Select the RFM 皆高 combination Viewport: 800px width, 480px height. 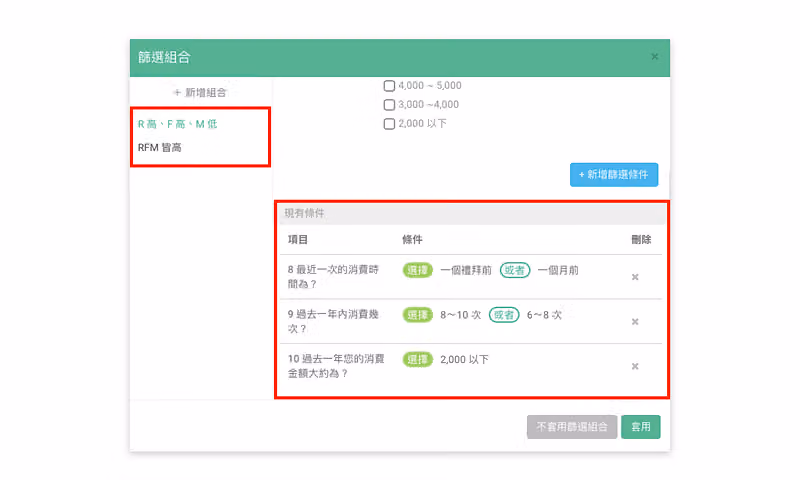point(160,147)
